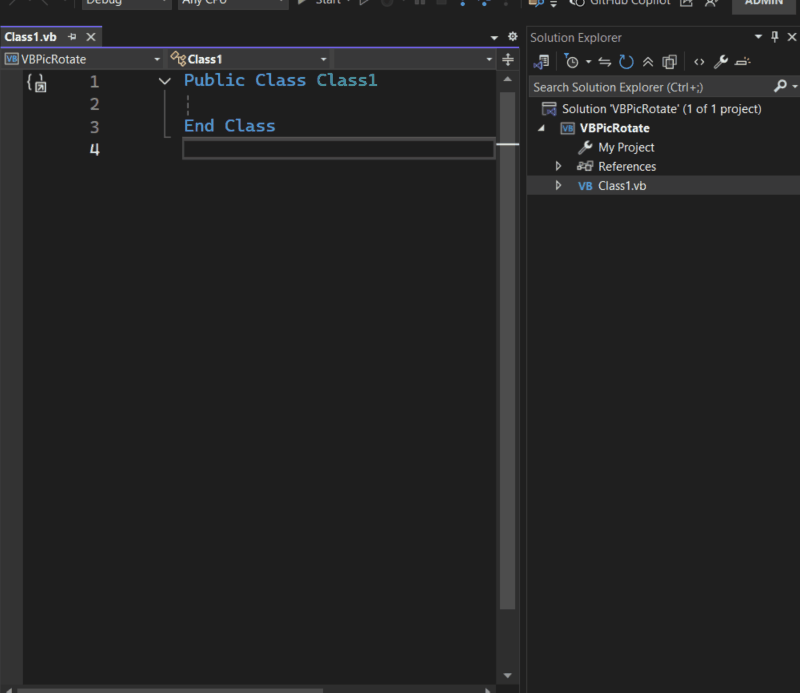The height and width of the screenshot is (693, 800).
Task: Close the Class1.vb tab
Action: [91, 37]
